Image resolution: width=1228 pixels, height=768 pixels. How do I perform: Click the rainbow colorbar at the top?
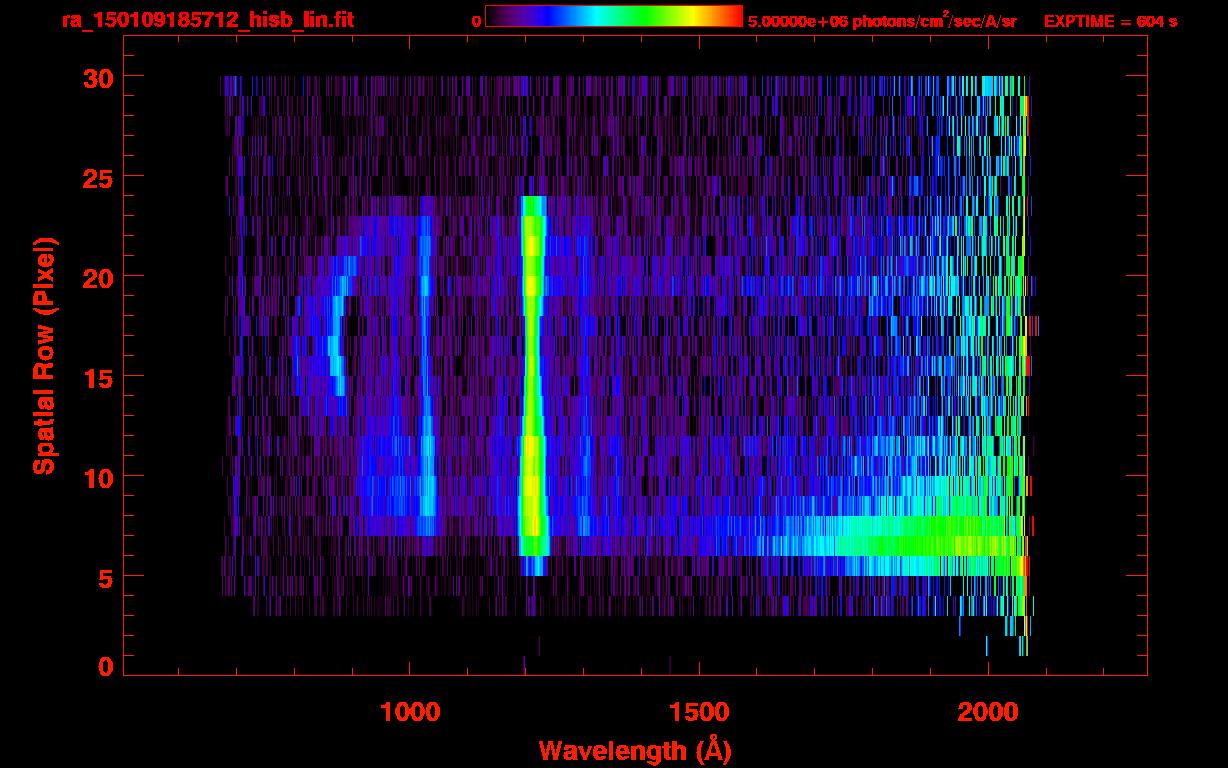click(613, 17)
